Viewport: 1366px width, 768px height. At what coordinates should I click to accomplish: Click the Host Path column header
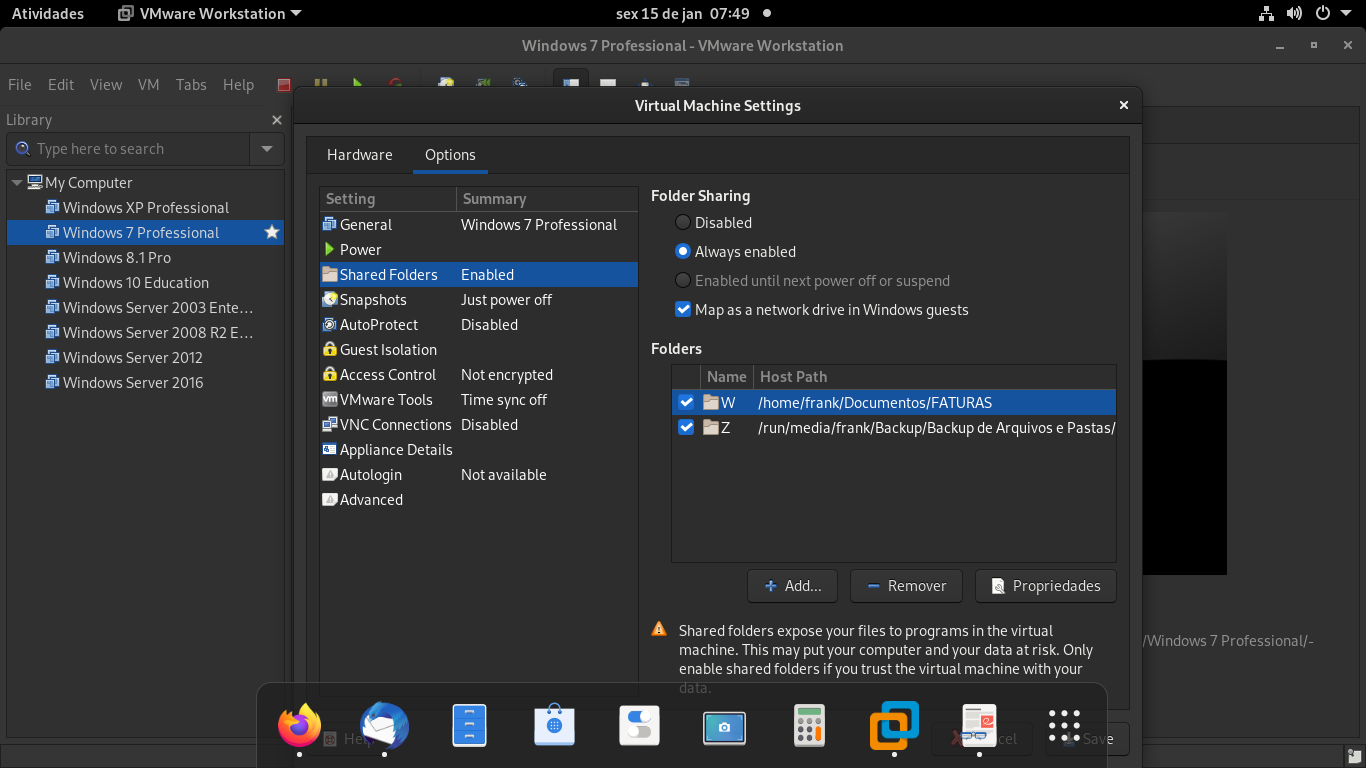click(x=934, y=377)
